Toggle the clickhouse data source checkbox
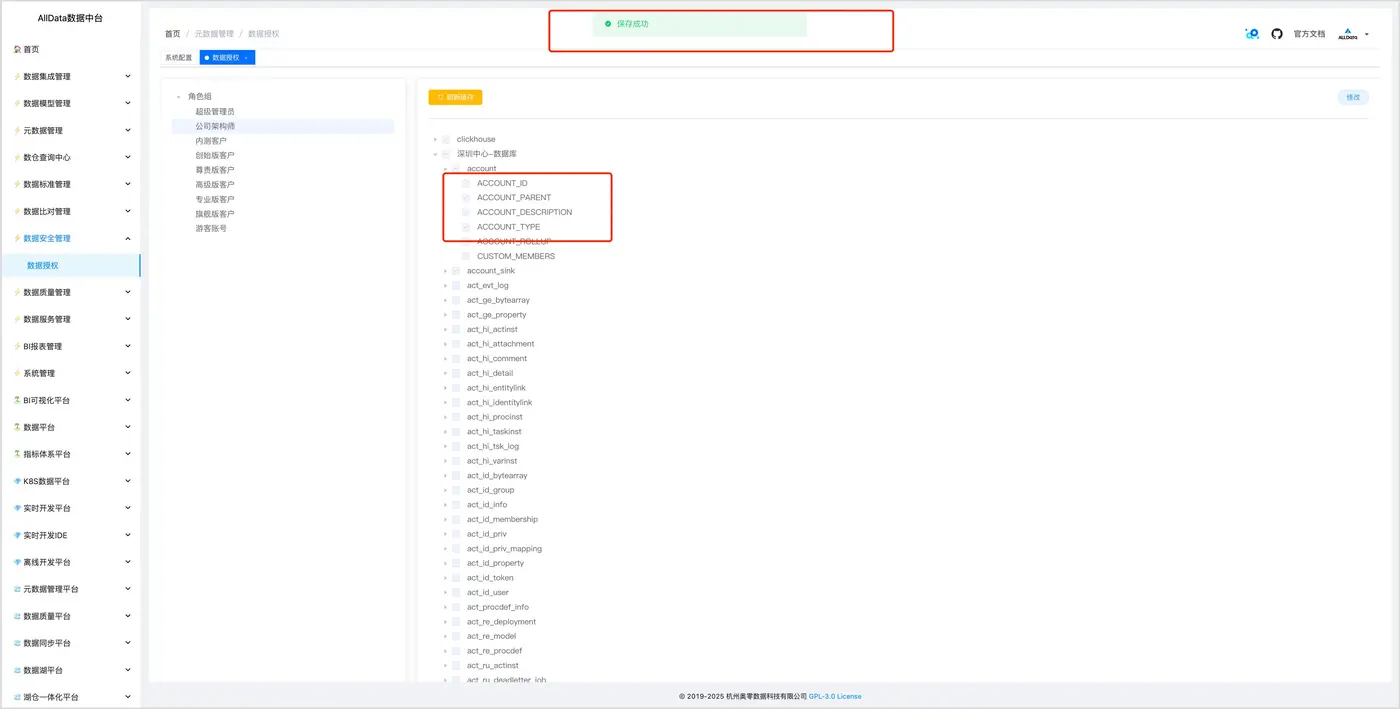 (446, 139)
